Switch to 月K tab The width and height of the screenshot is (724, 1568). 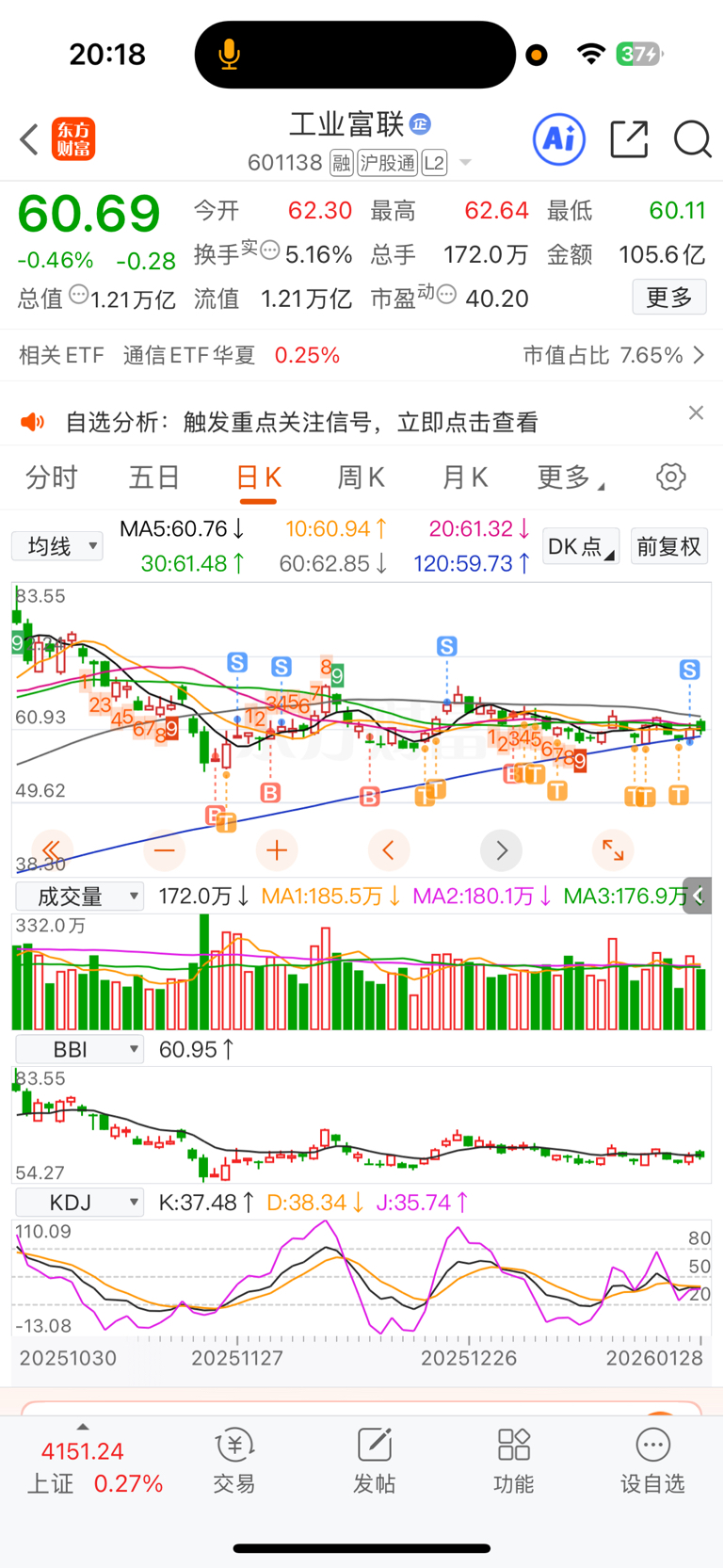[x=465, y=477]
